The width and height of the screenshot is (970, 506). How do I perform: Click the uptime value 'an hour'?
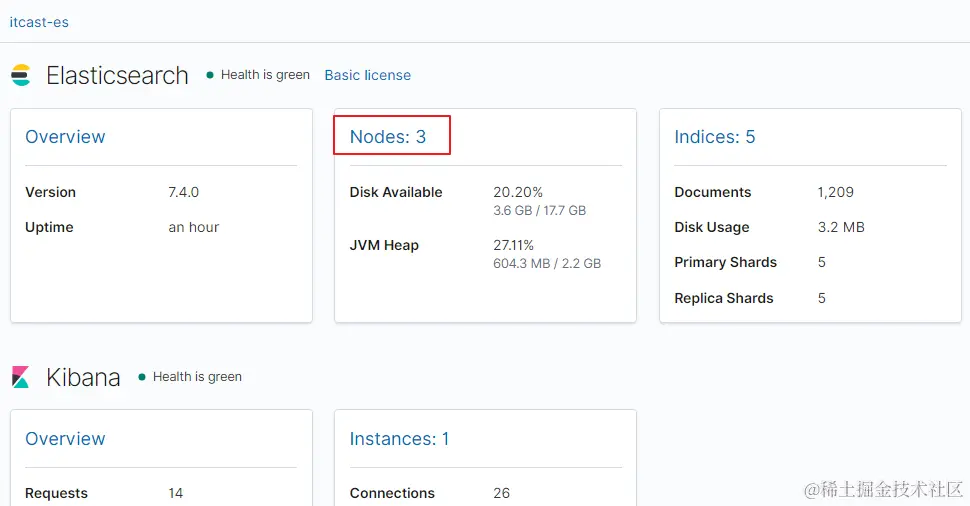click(194, 227)
